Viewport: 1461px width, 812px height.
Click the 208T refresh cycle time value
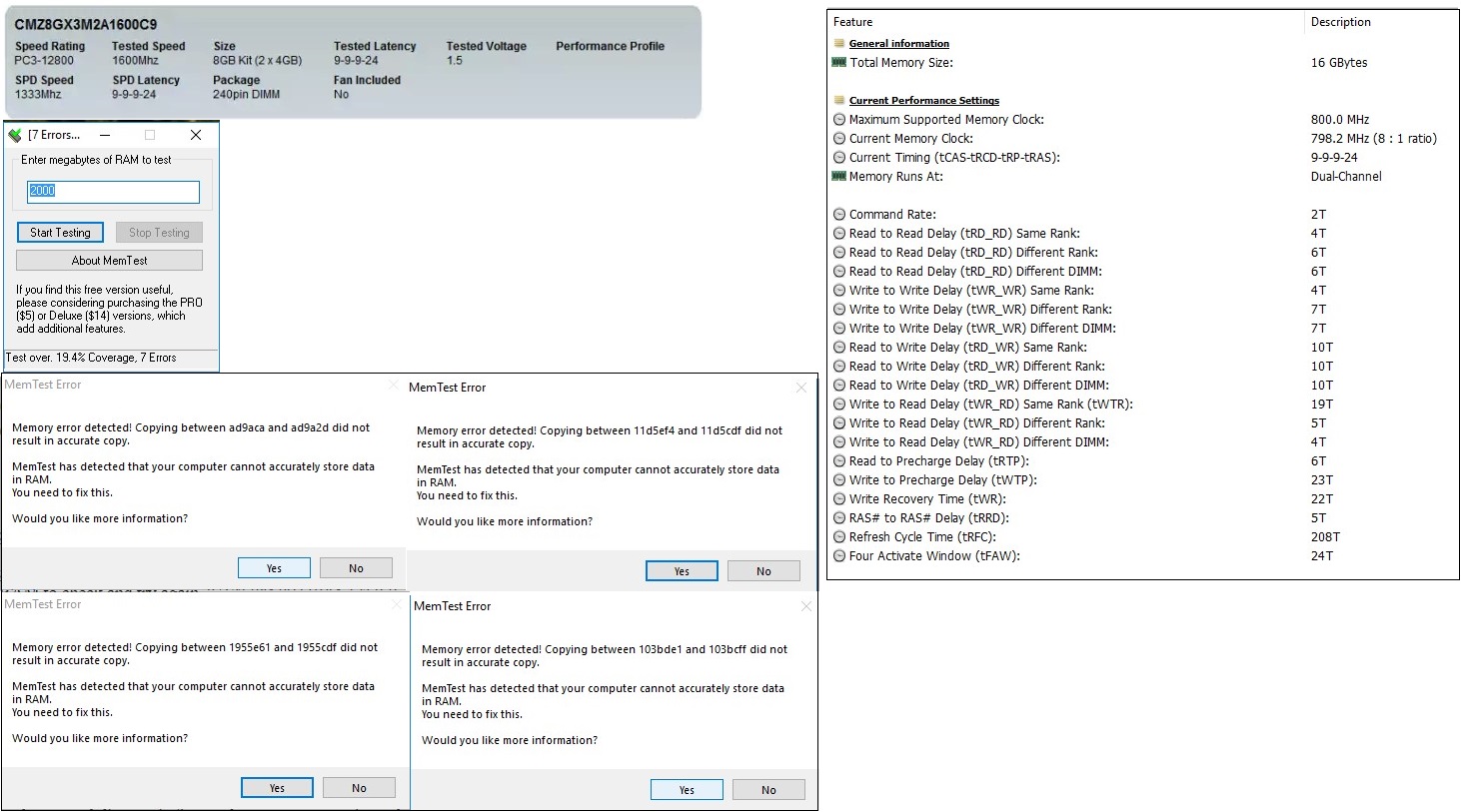pos(1325,536)
